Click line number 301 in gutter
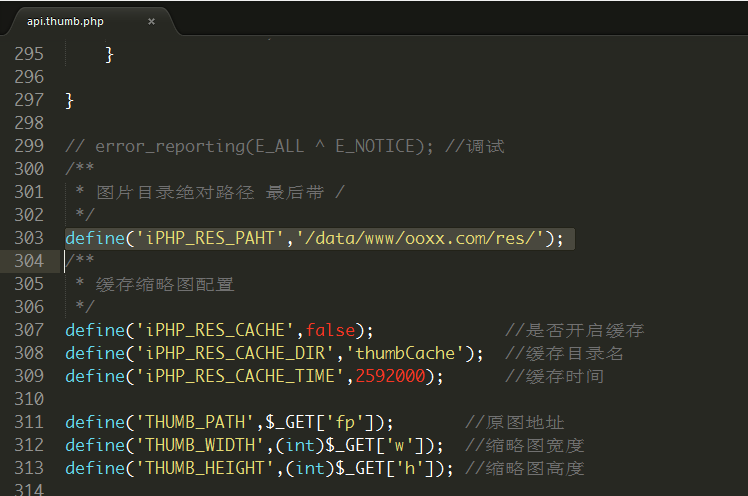The height and width of the screenshot is (496, 748). [x=29, y=192]
